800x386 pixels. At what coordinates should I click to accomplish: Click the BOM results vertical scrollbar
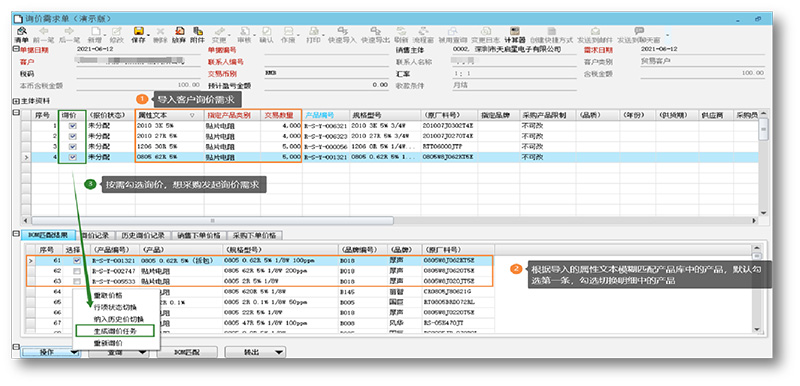point(757,256)
